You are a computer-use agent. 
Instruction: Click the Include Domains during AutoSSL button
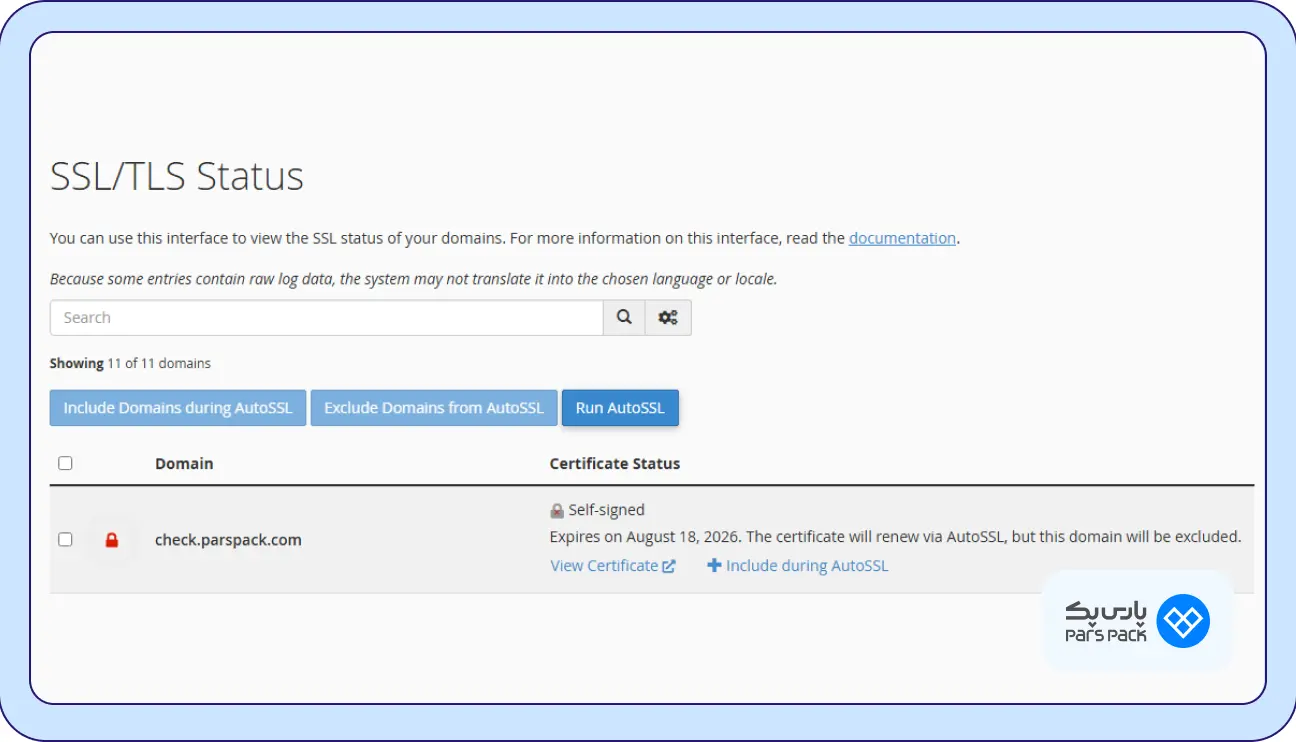tap(178, 408)
